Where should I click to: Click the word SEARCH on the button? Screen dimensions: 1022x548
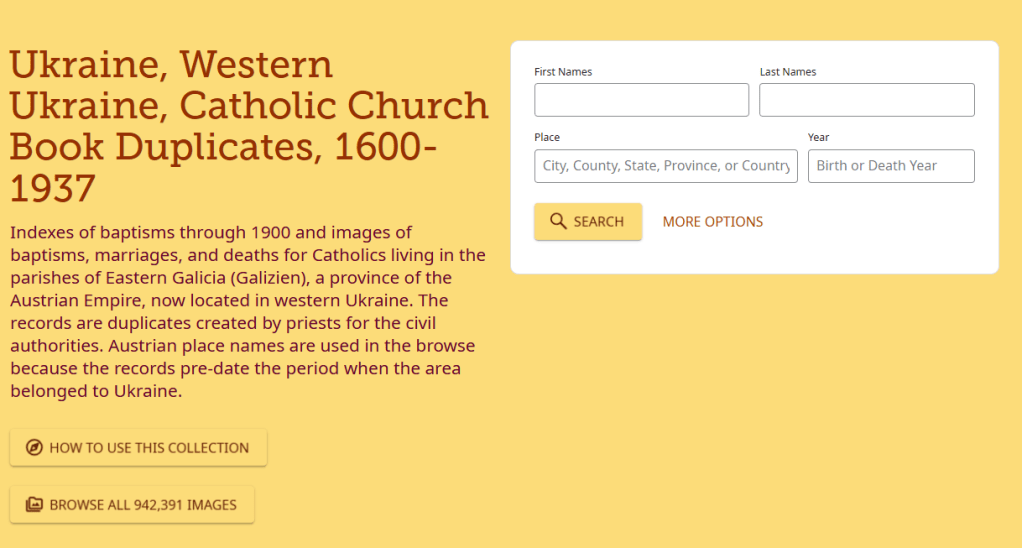(598, 222)
